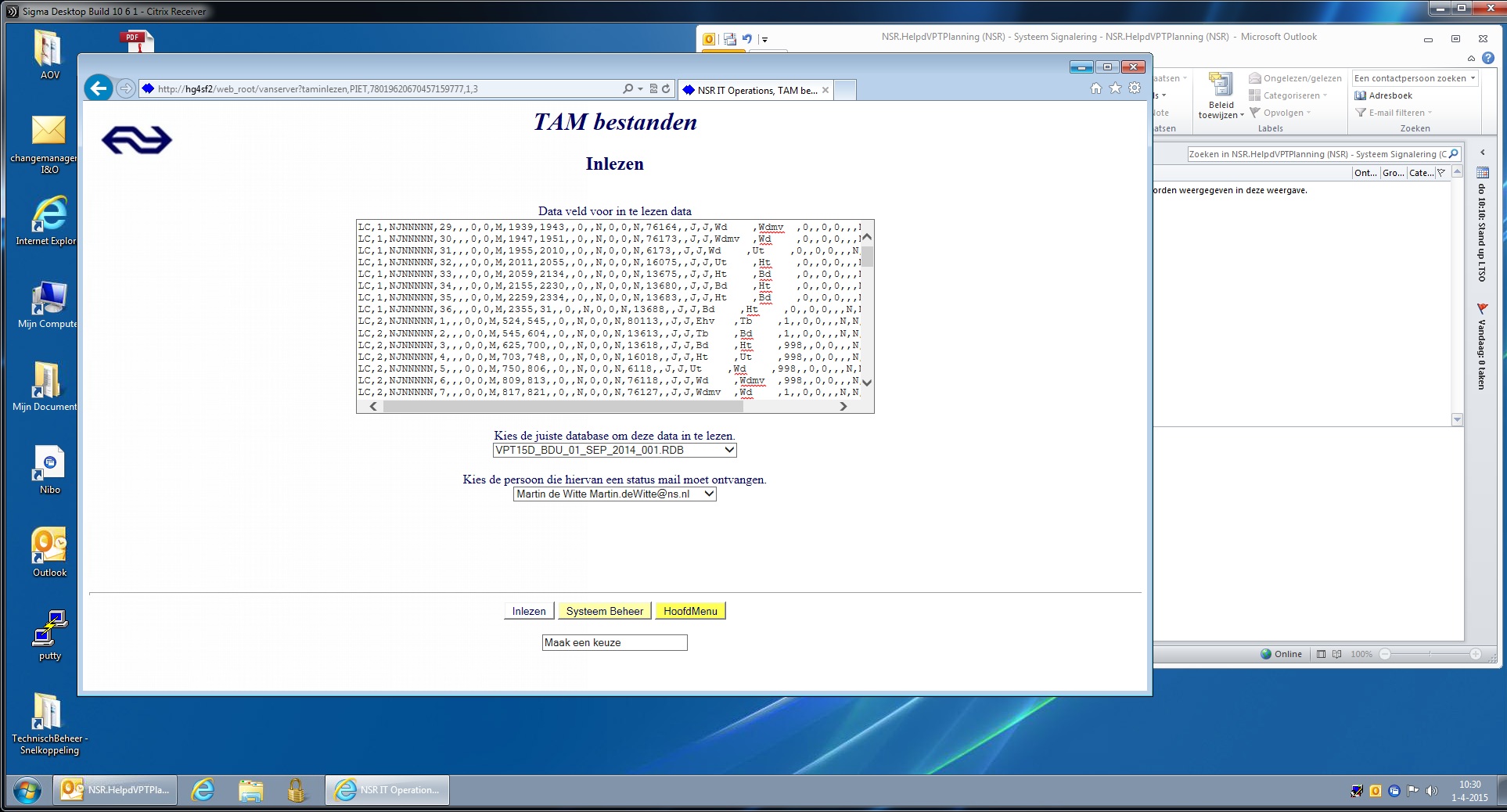The image size is (1507, 812).
Task: Open the browser home icon
Action: tap(1095, 88)
